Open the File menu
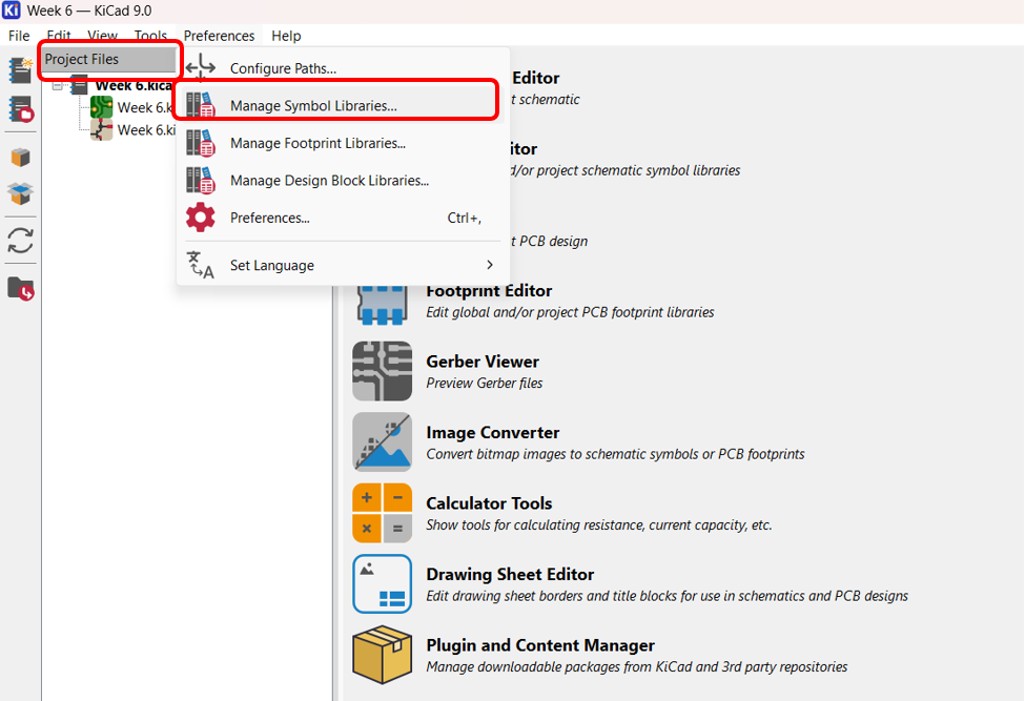The image size is (1025, 701). tap(19, 35)
